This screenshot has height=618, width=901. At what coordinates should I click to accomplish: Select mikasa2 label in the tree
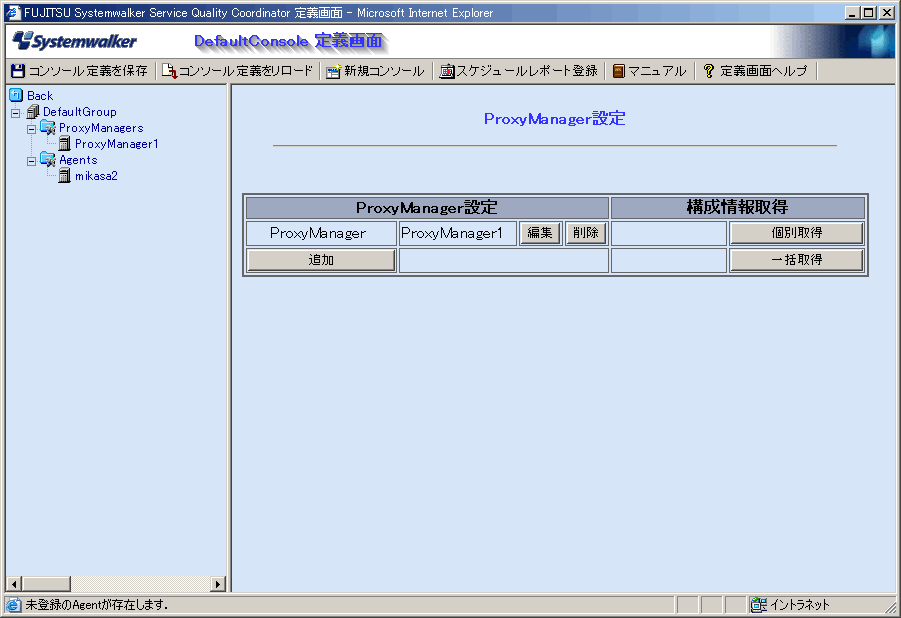point(96,176)
